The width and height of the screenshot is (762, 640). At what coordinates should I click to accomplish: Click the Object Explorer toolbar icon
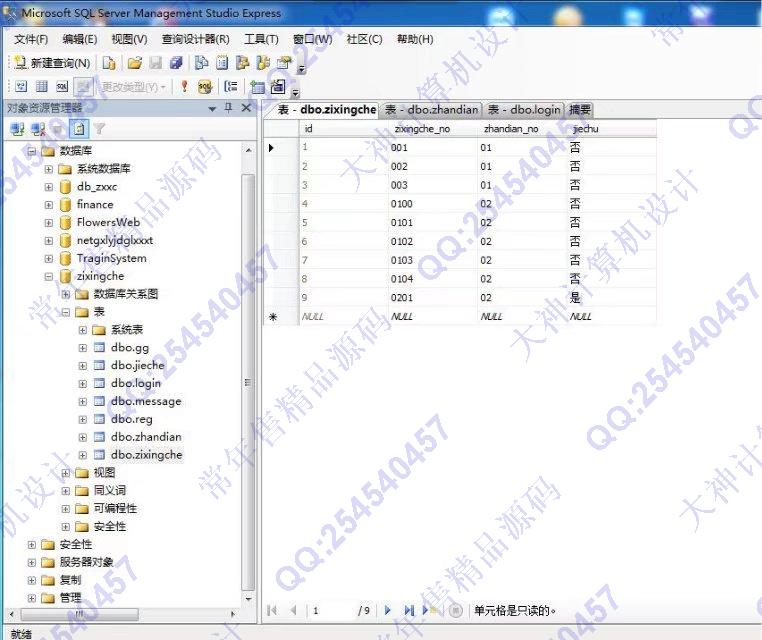tap(242, 63)
